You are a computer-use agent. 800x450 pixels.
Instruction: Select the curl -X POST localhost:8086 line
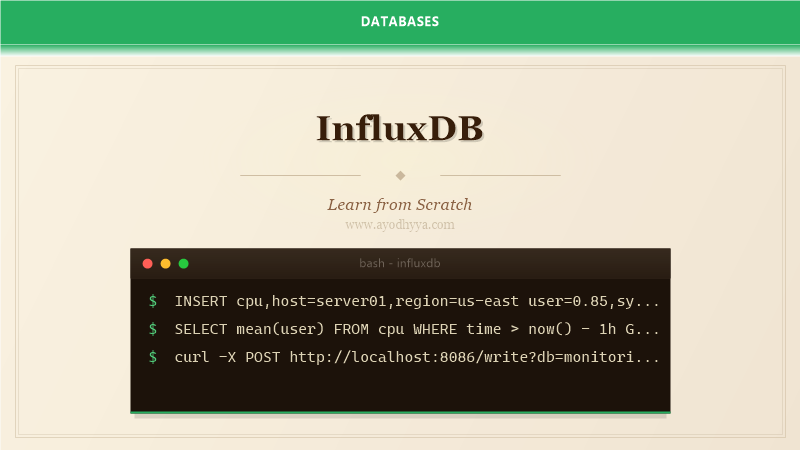click(x=417, y=357)
